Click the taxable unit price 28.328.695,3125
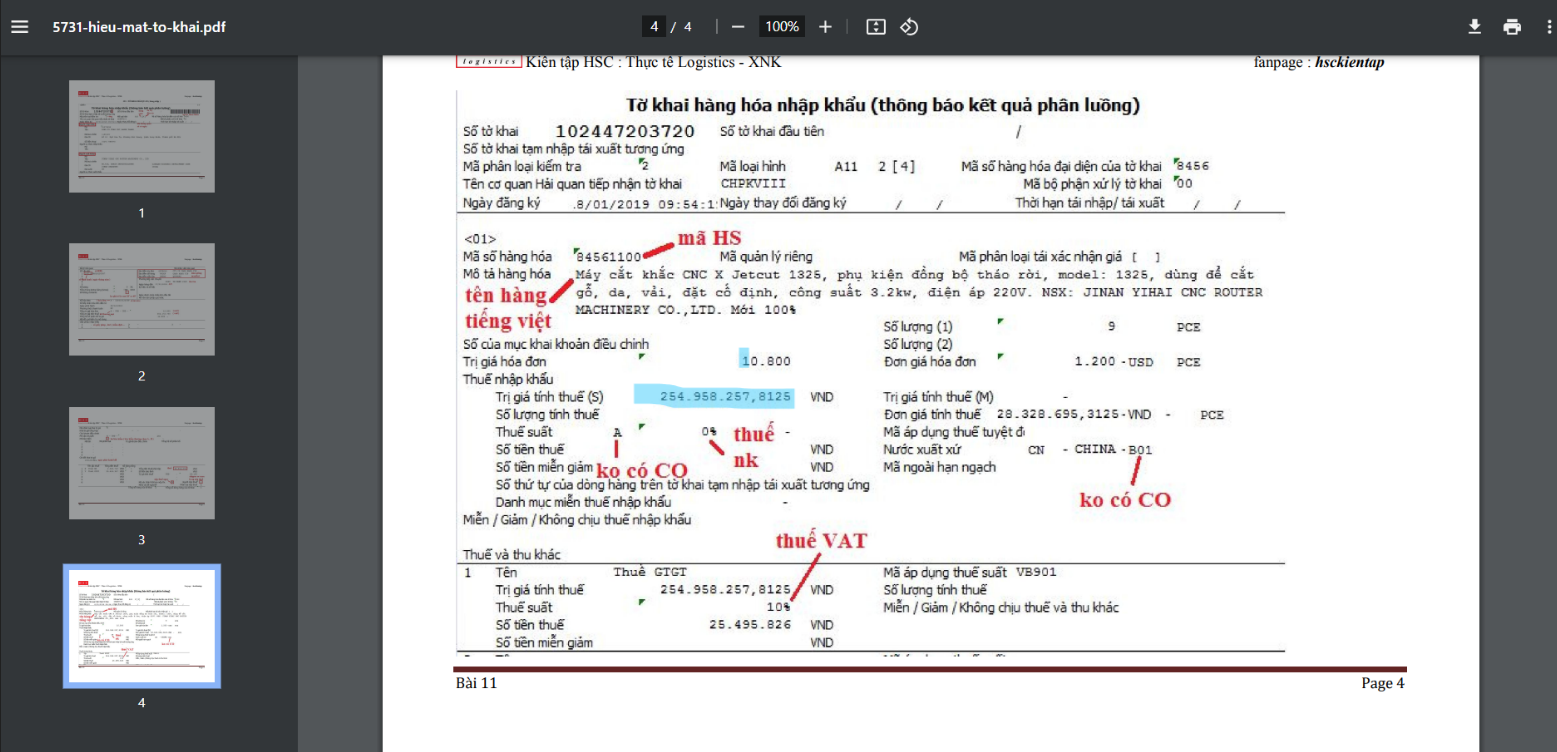Viewport: 1557px width, 752px height. 1060,415
